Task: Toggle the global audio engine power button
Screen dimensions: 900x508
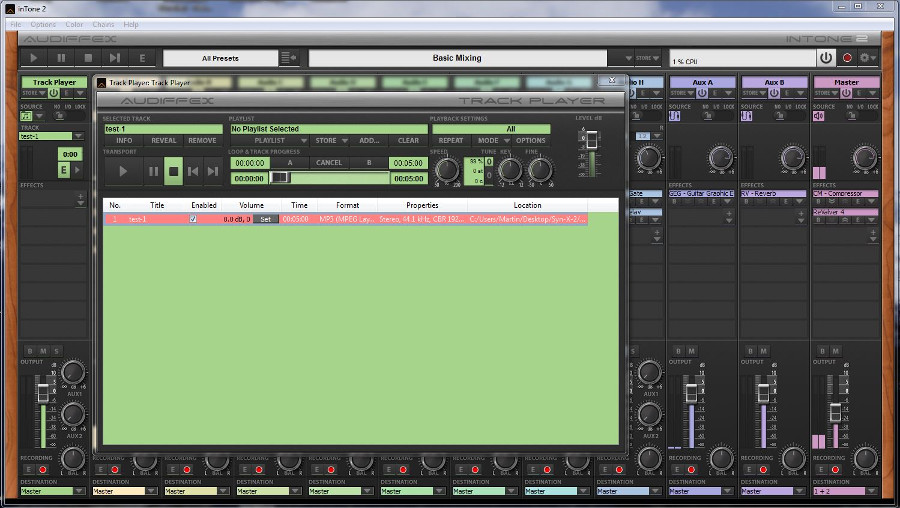Action: (825, 58)
